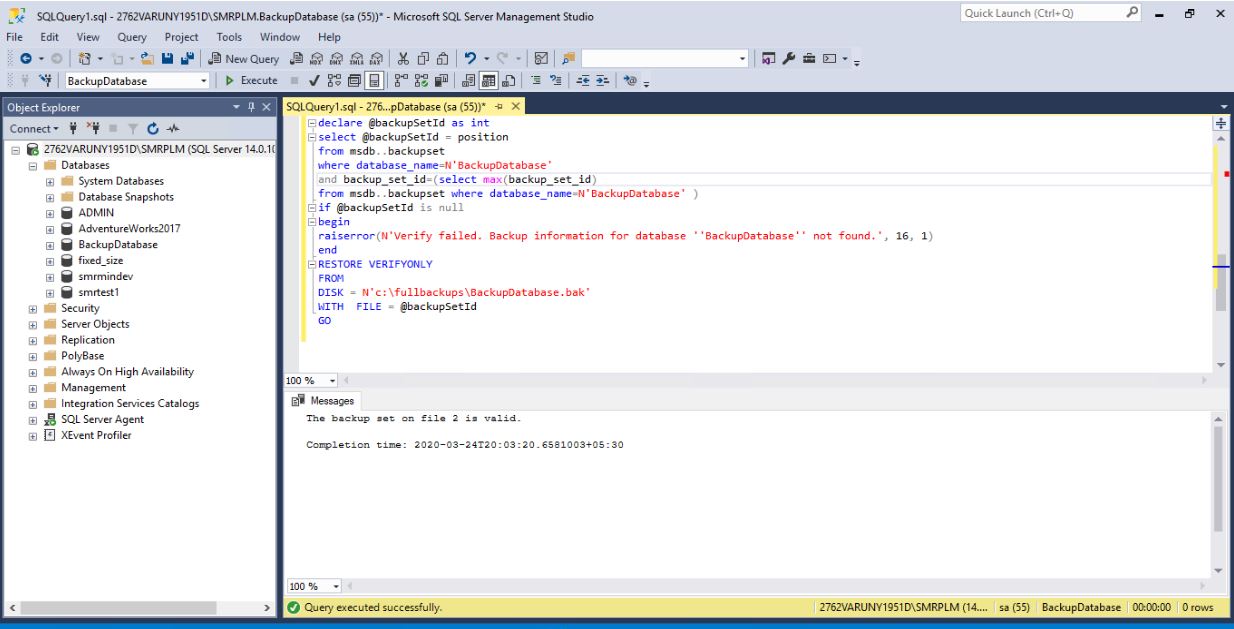1234x629 pixels.
Task: Click in the Quick Launch search box
Action: (1050, 13)
